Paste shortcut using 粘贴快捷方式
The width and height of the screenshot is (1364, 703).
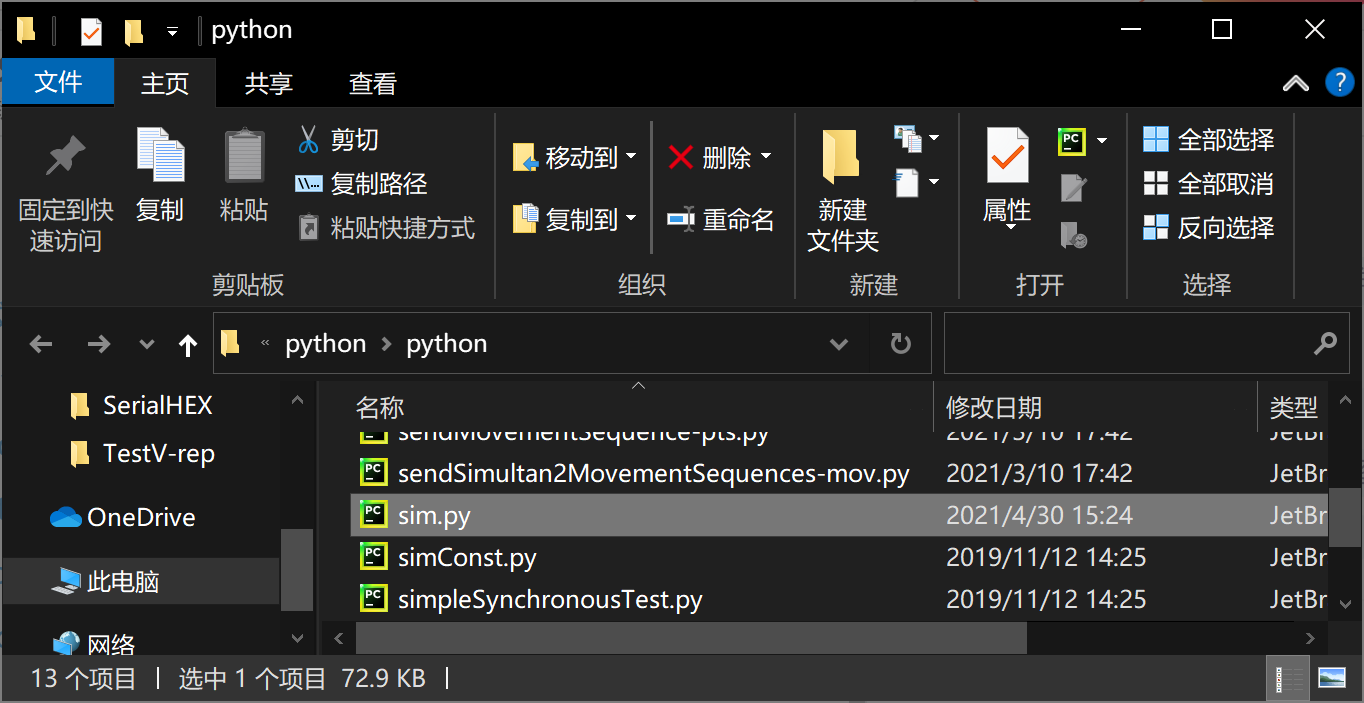click(386, 227)
